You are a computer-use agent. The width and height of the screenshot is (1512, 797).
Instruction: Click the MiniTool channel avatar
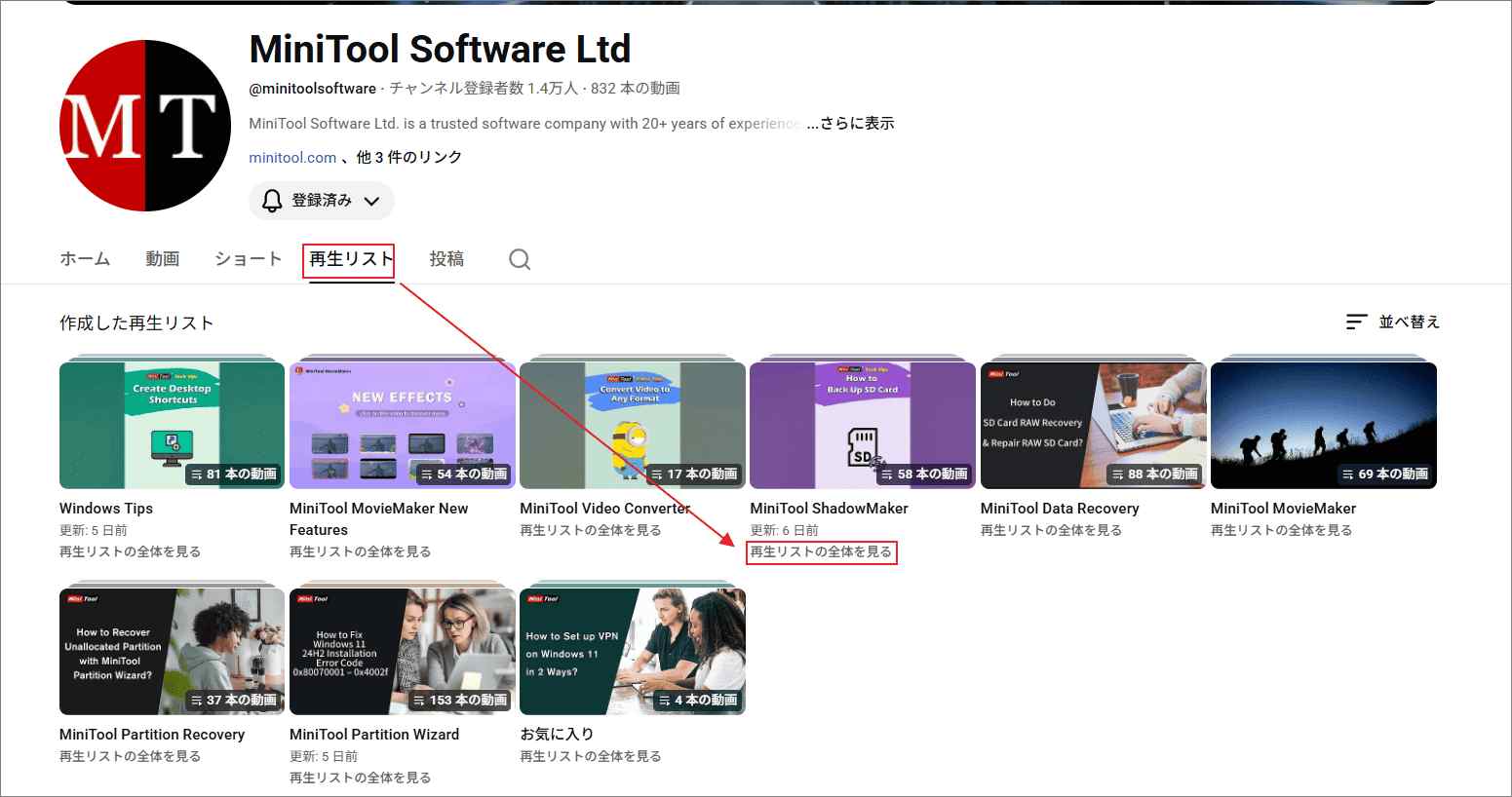pyautogui.click(x=145, y=126)
